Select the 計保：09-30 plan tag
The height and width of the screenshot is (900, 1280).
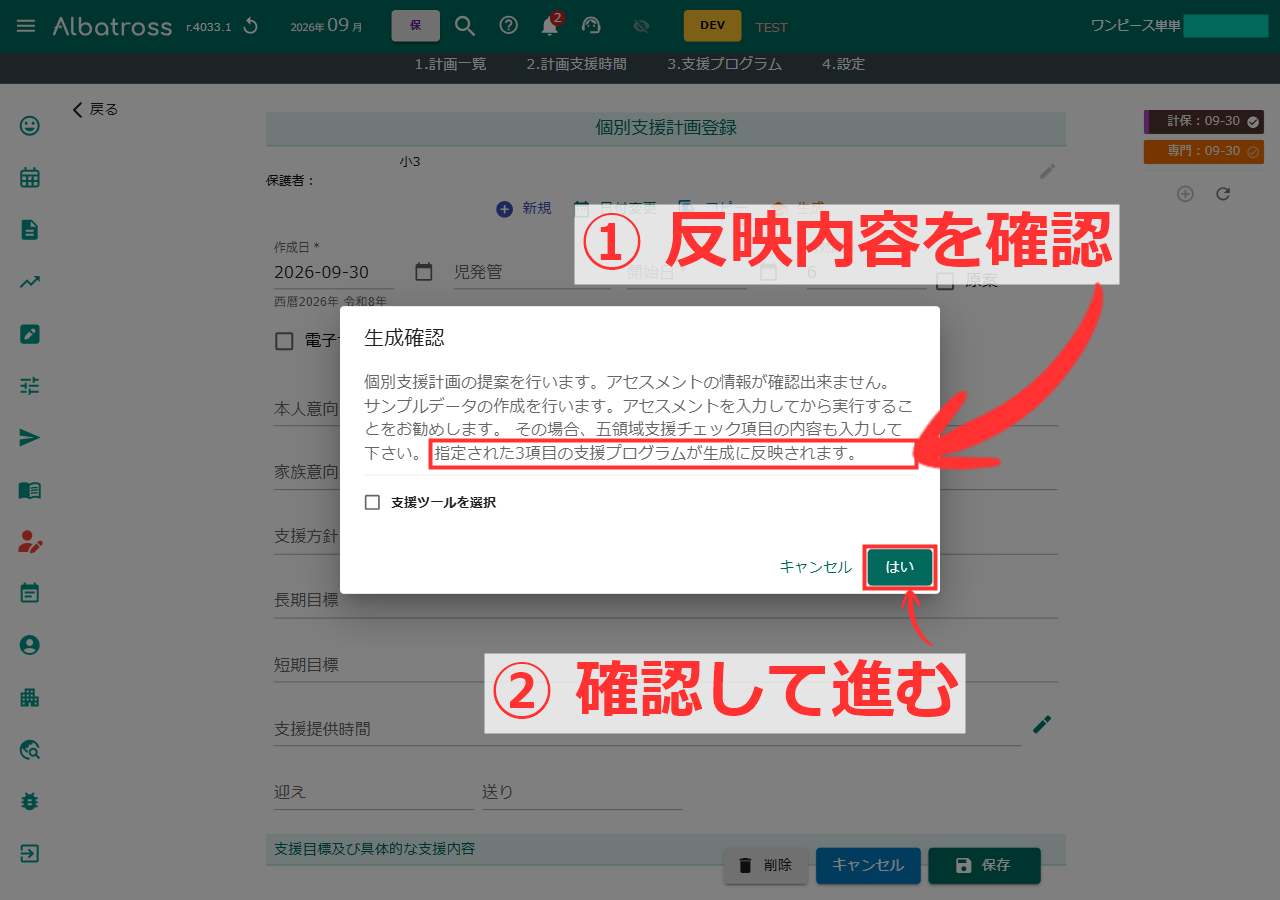pyautogui.click(x=1204, y=121)
